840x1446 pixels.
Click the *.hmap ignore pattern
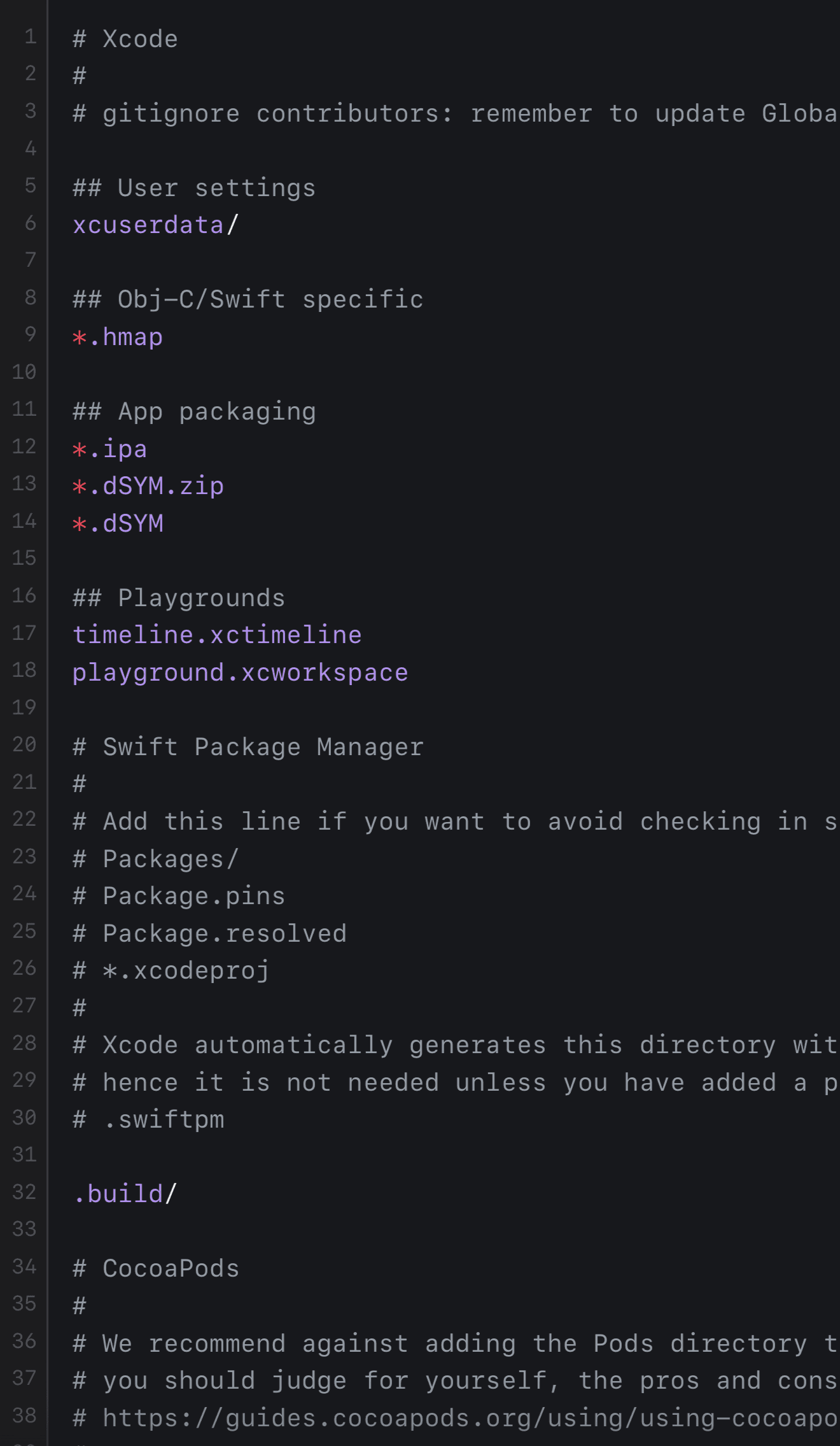point(118,337)
